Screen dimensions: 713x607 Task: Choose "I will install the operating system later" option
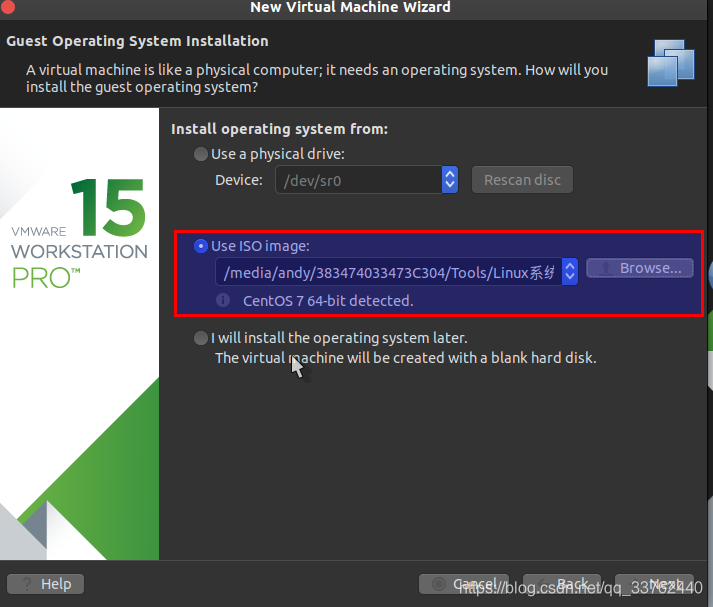[201, 338]
